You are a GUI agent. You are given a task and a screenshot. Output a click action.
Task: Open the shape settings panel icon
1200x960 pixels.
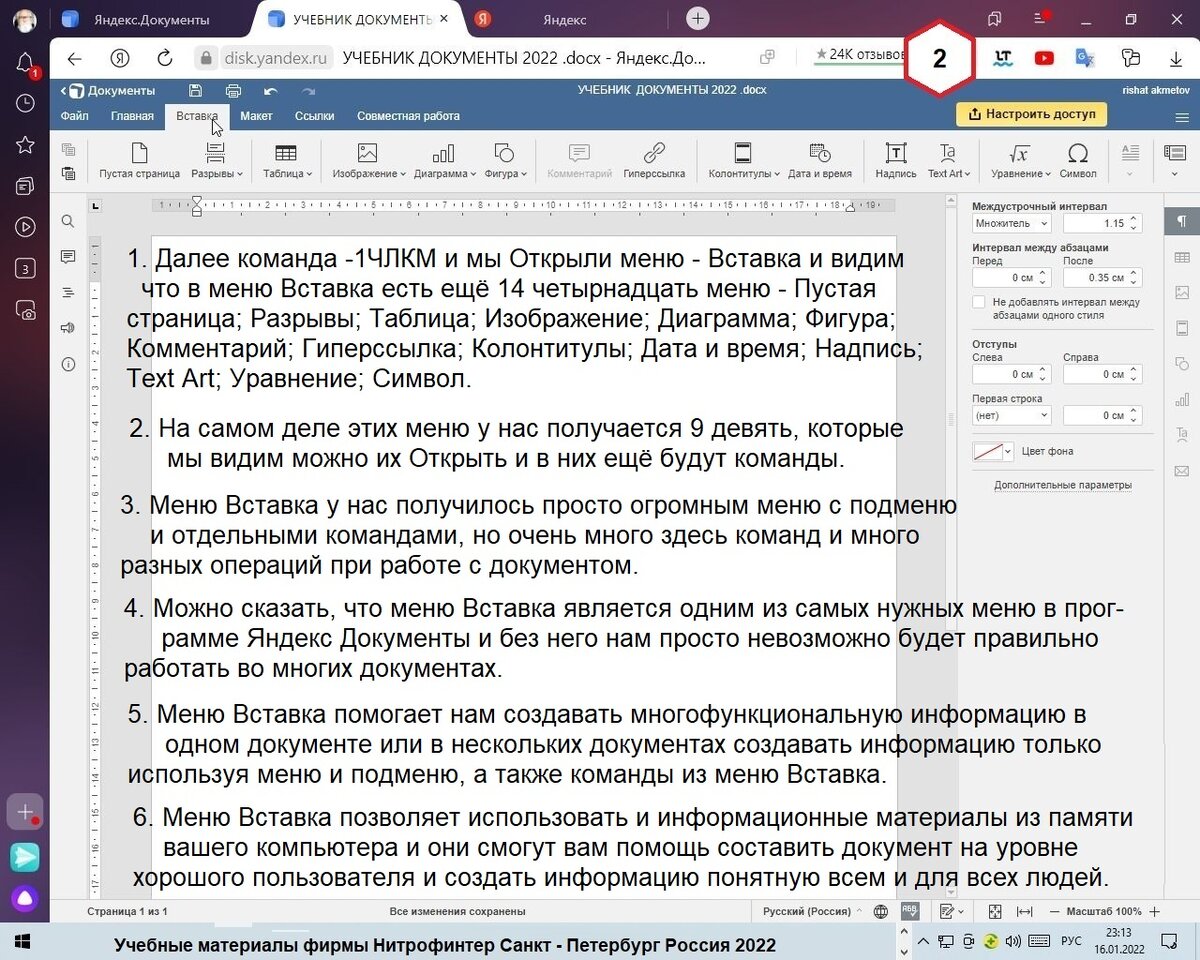1182,363
